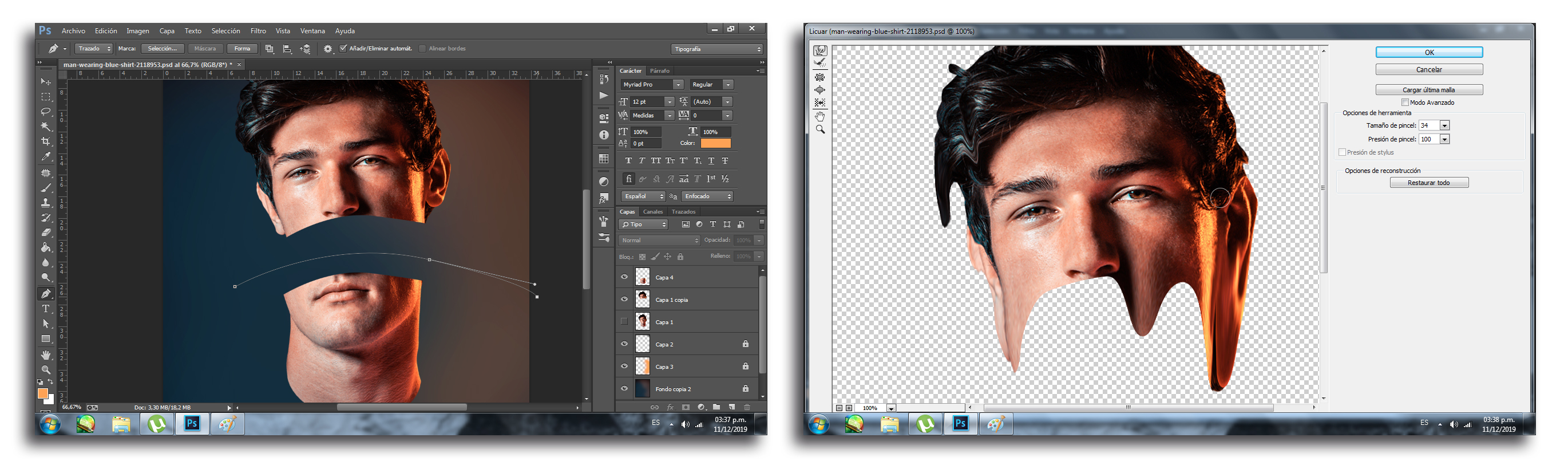Uncheck Añadir/Eliminar automát. checkbox
The height and width of the screenshot is (465, 1568).
343,48
